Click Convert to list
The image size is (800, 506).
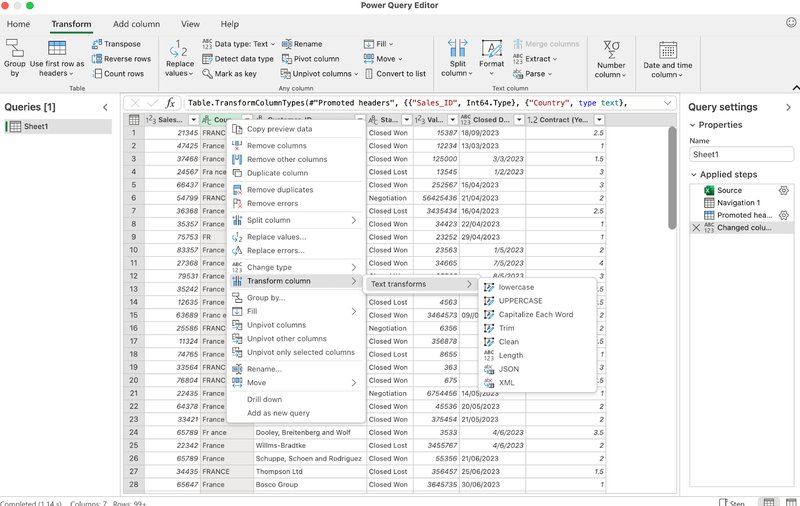(395, 73)
